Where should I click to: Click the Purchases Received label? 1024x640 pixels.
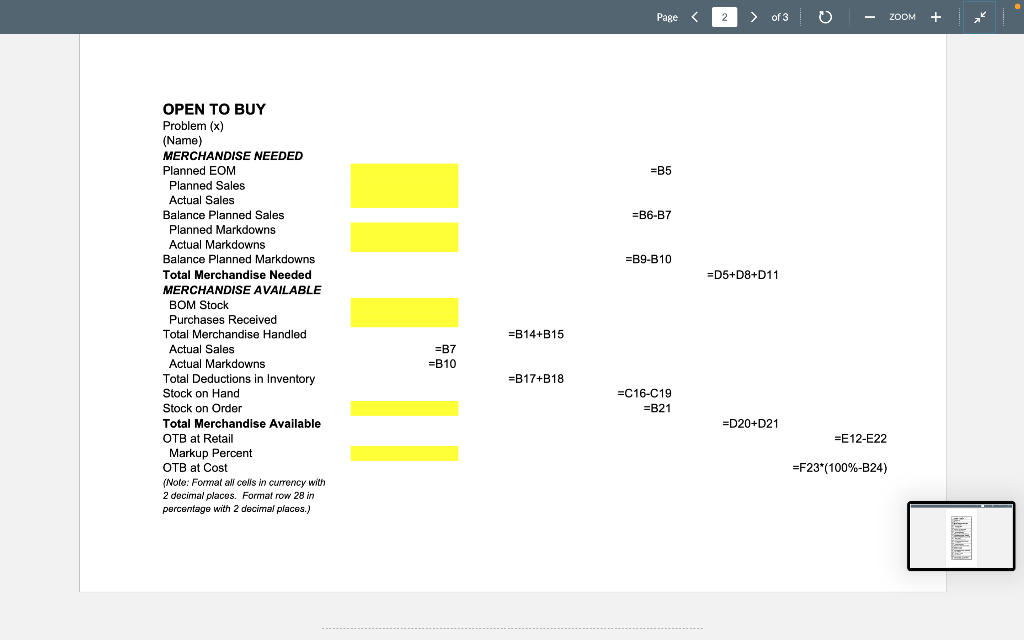223,320
